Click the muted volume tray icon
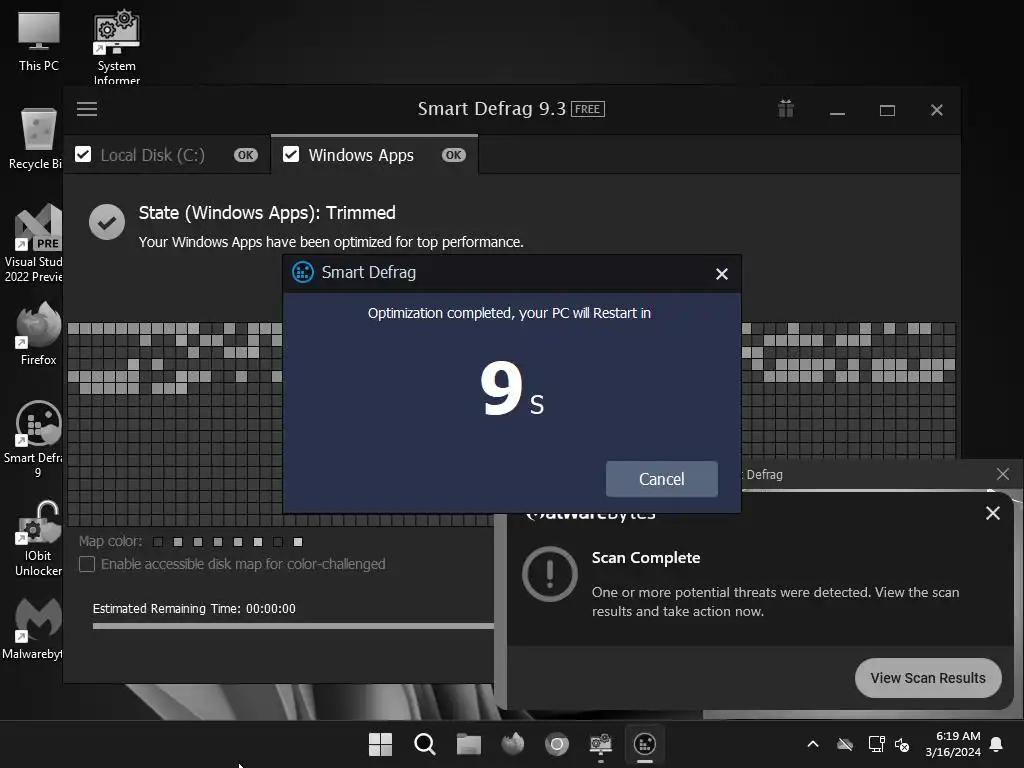Image resolution: width=1024 pixels, height=768 pixels. 902,744
